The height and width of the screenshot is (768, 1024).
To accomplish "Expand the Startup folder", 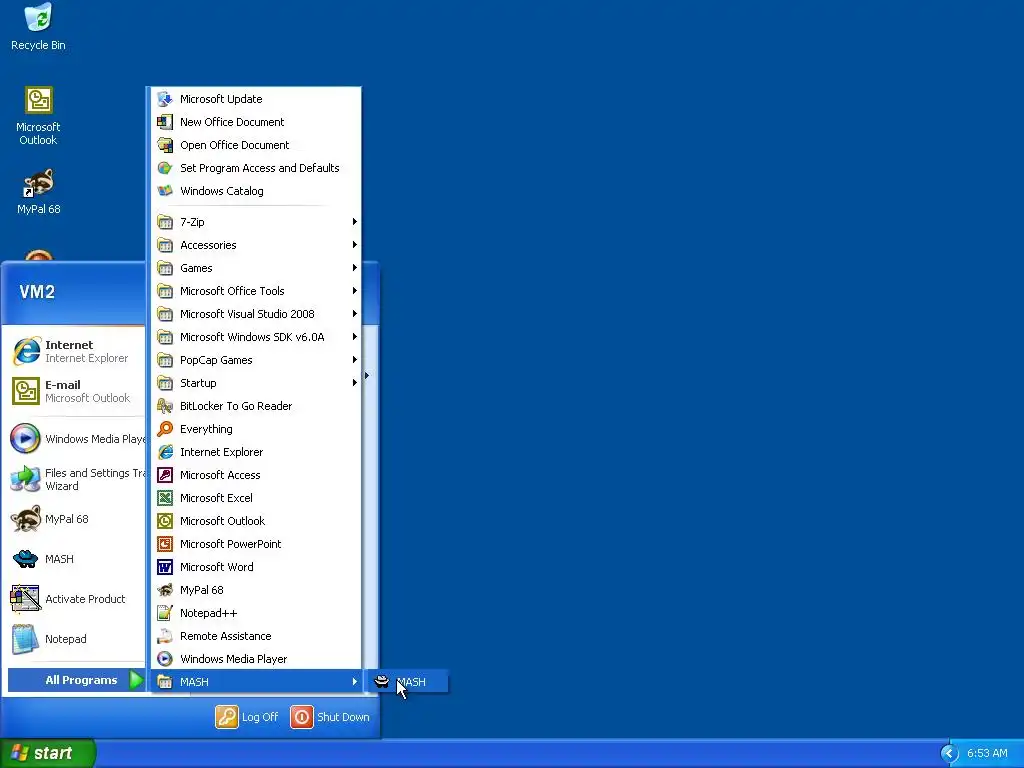I will (256, 383).
